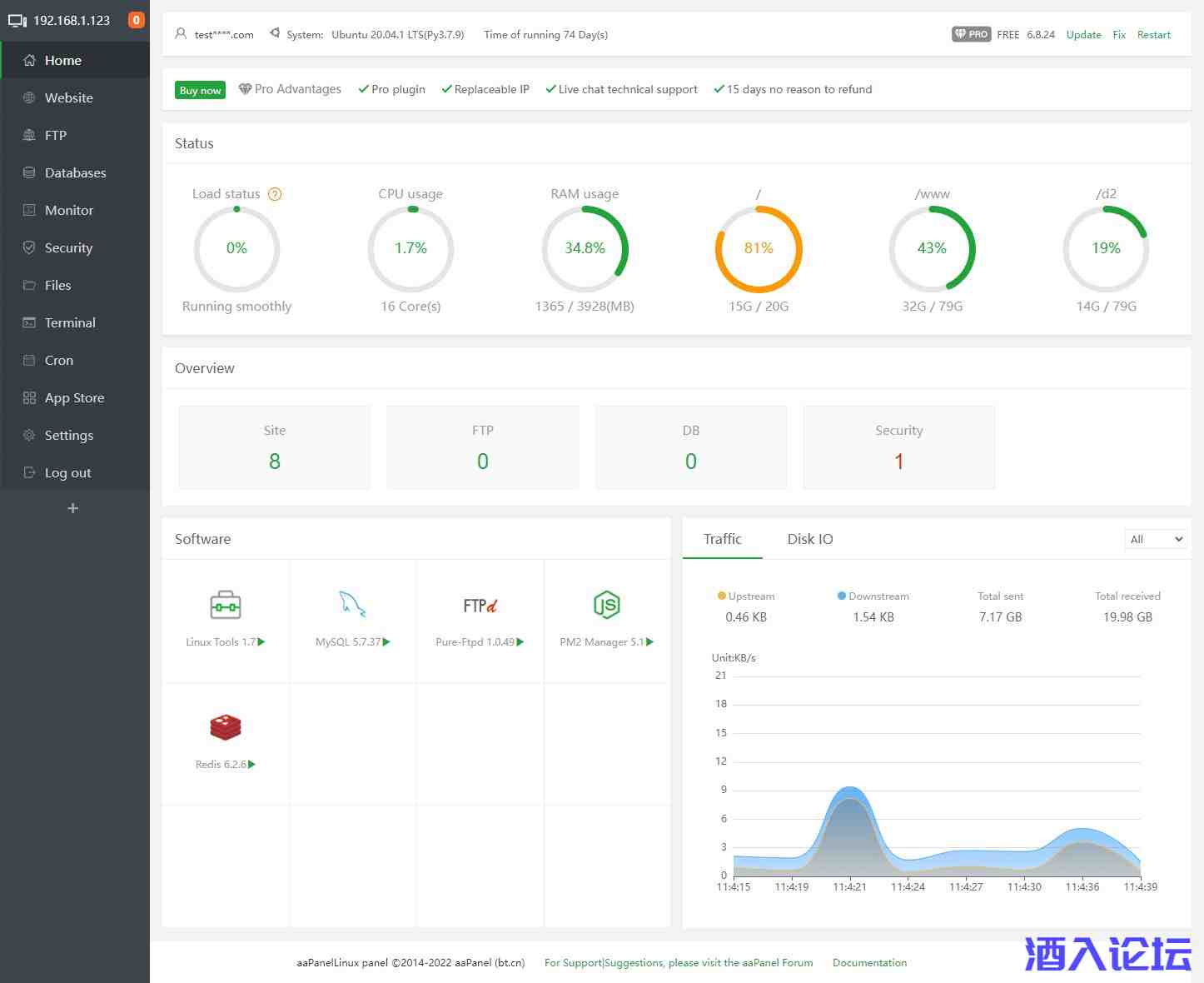
Task: Click the plus icon in the sidebar
Action: (x=73, y=508)
